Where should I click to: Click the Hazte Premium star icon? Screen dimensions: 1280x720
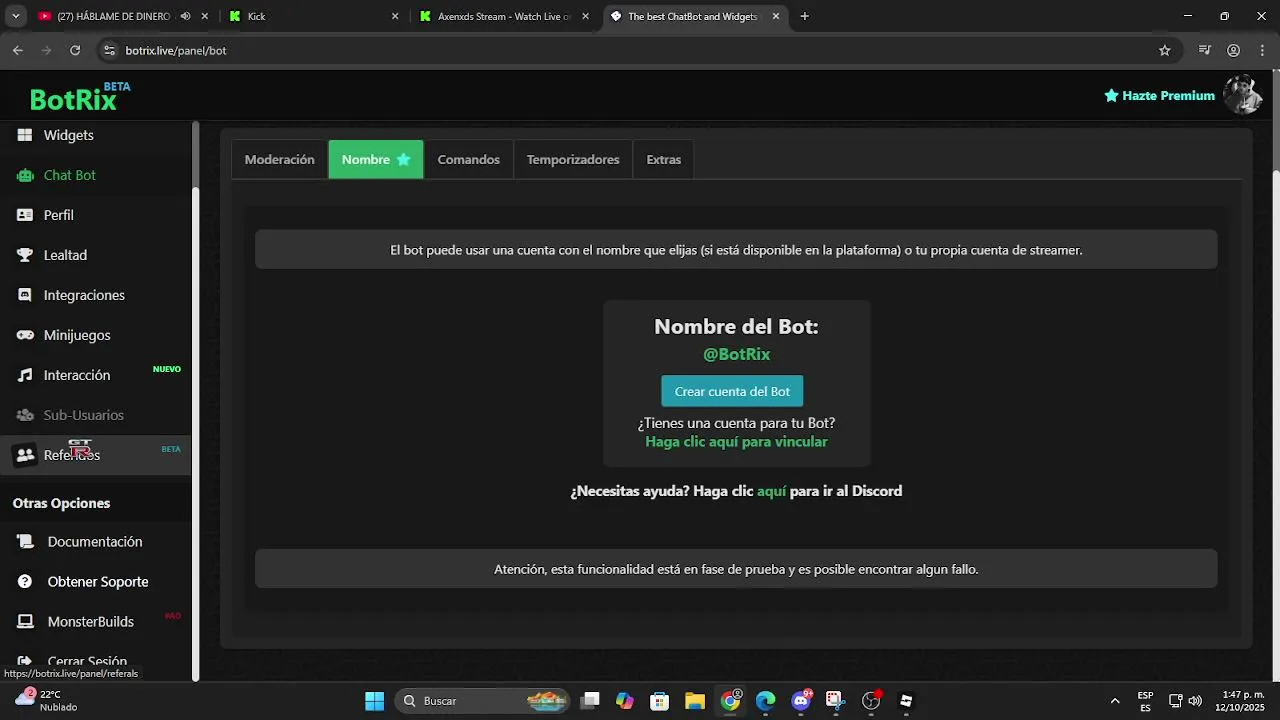coord(1111,95)
